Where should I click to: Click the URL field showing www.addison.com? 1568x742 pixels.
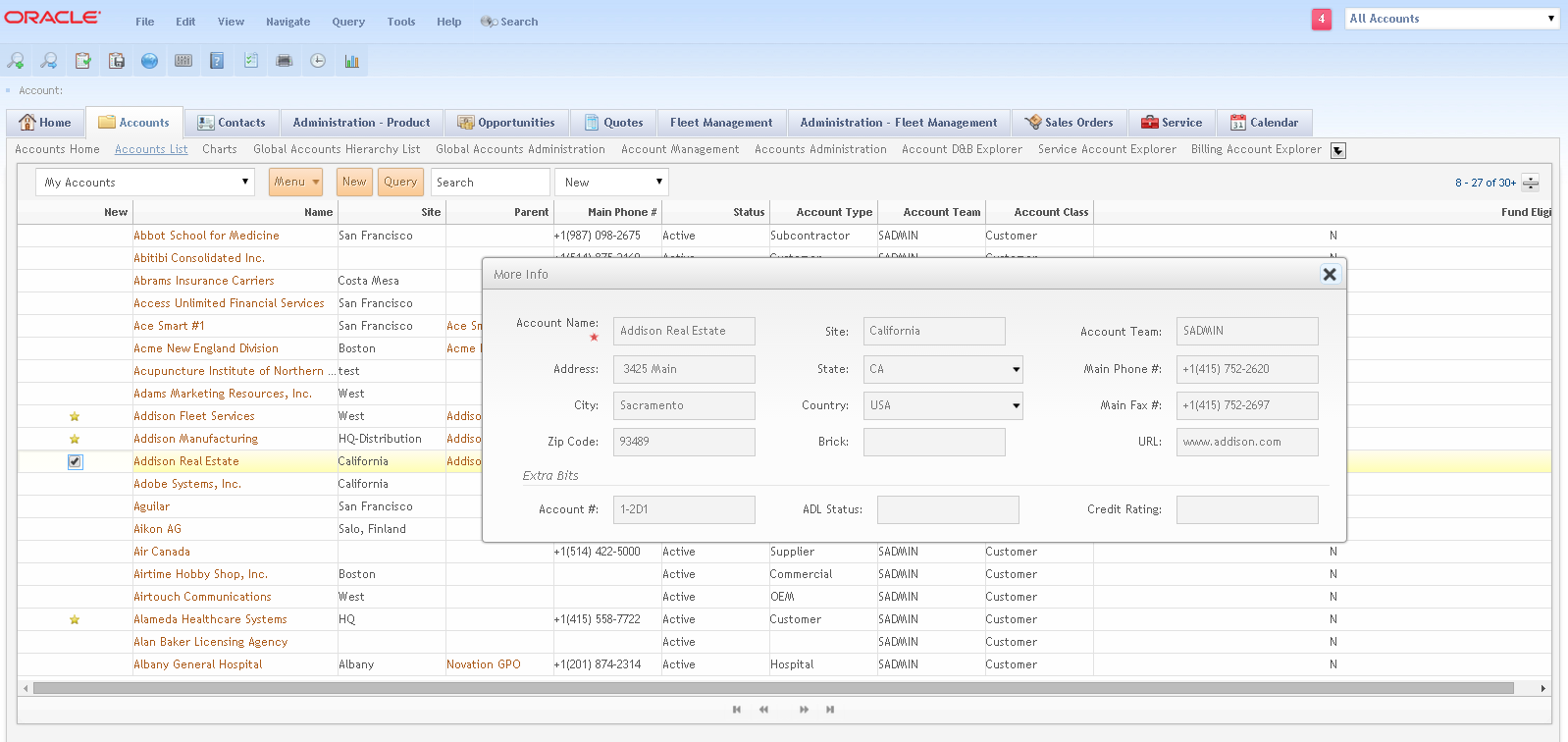click(x=1247, y=442)
